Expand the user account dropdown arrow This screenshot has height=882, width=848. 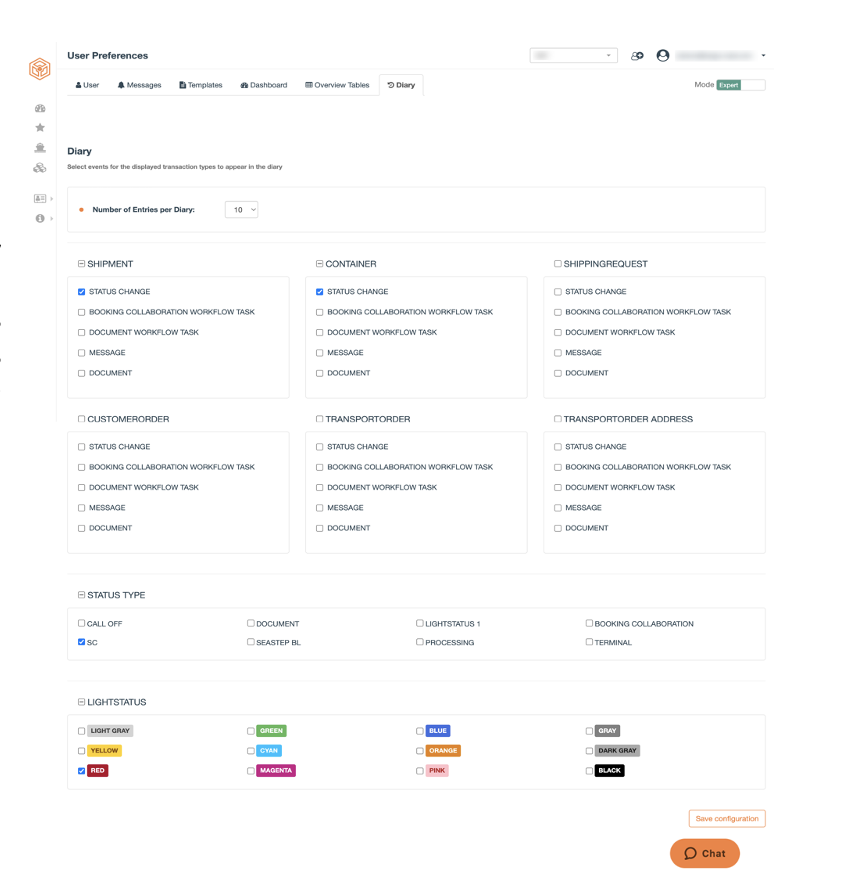pos(763,55)
